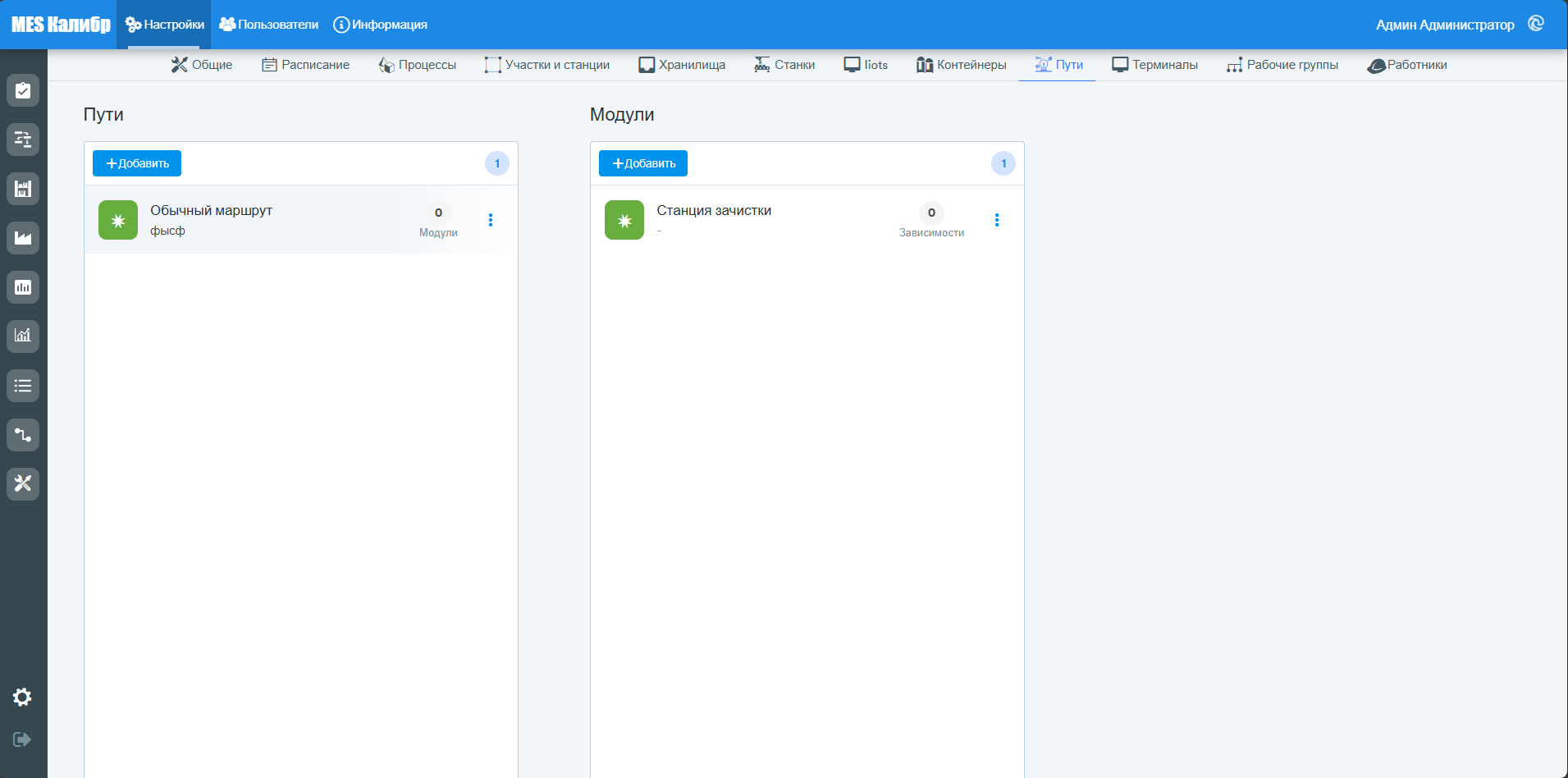The image size is (1568, 778).
Task: Switch to the Участки и станции tab
Action: point(547,65)
